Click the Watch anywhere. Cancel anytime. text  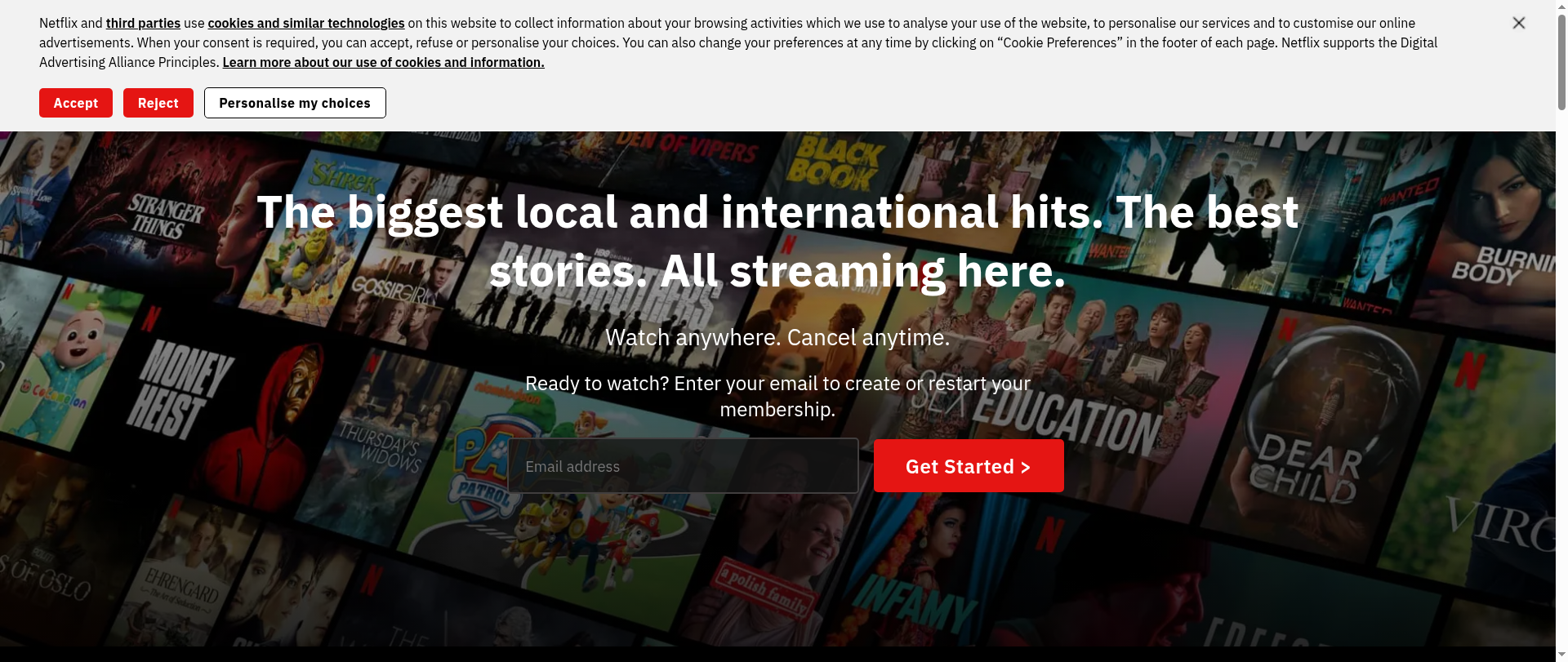777,337
